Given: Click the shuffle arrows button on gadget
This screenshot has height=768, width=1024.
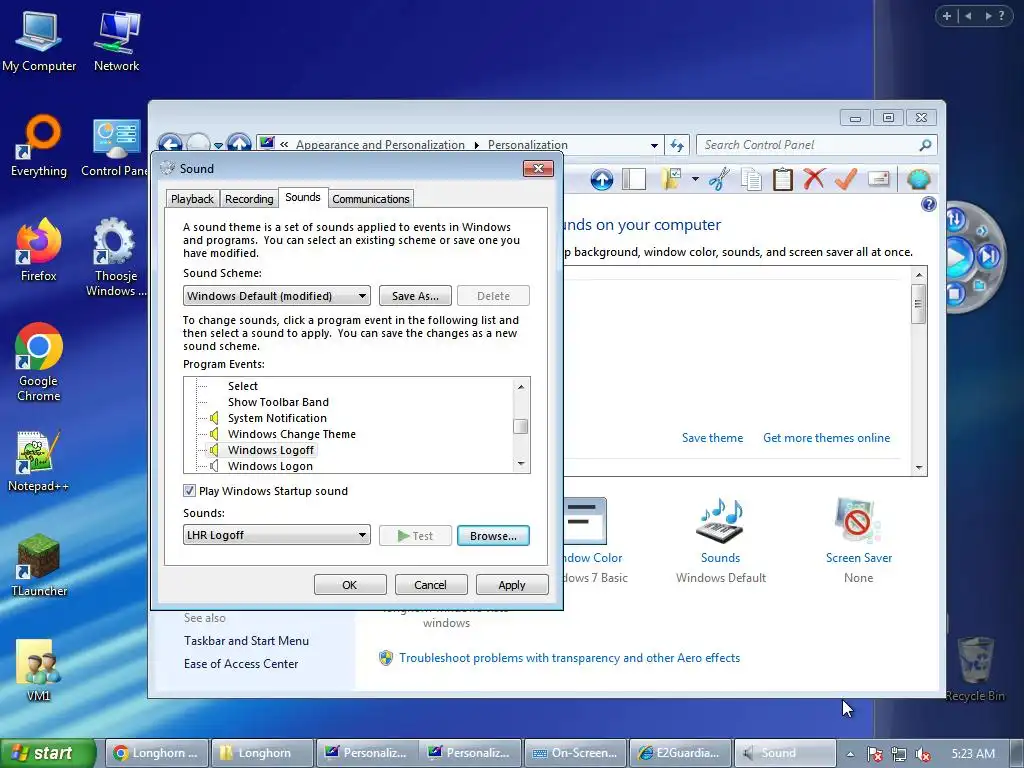Looking at the screenshot, I should point(955,218).
